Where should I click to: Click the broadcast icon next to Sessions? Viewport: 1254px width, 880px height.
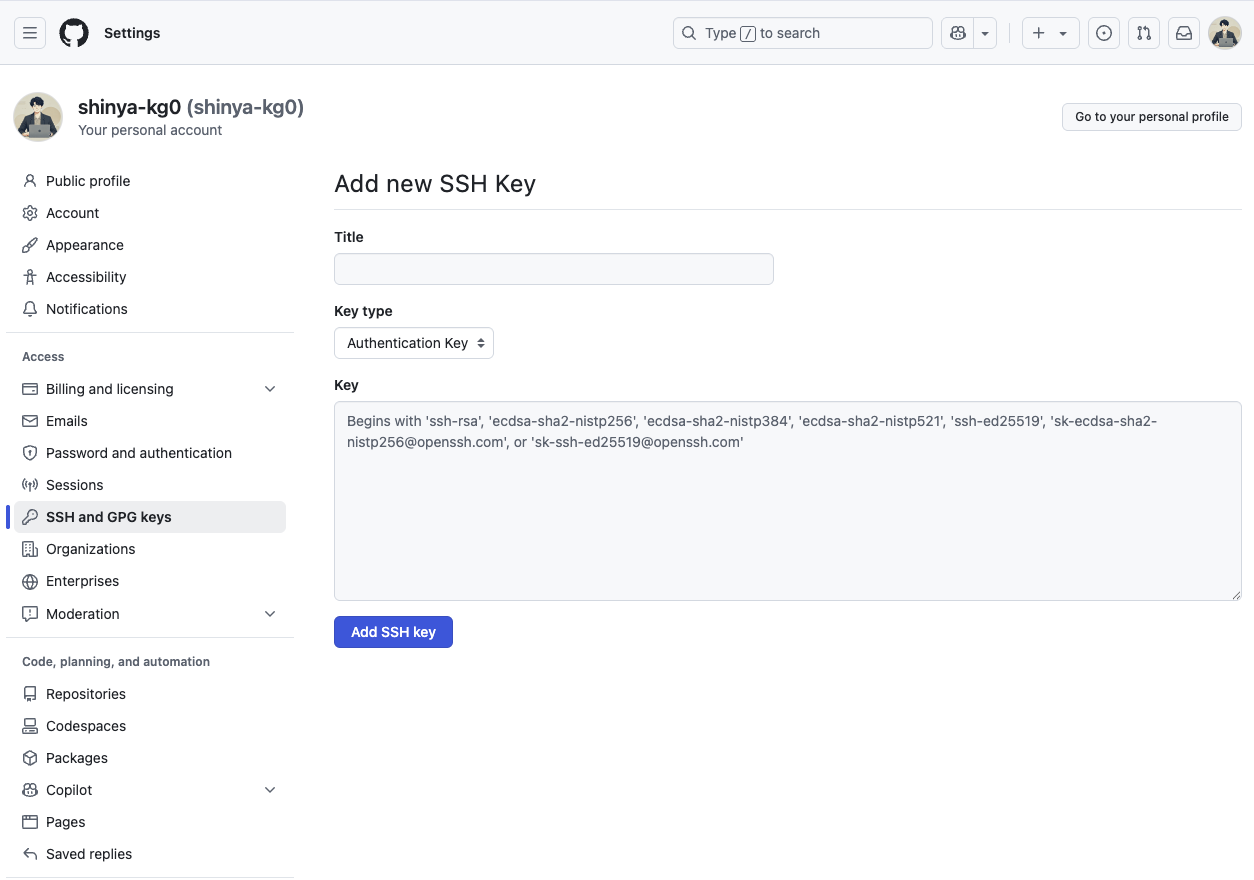coord(29,485)
